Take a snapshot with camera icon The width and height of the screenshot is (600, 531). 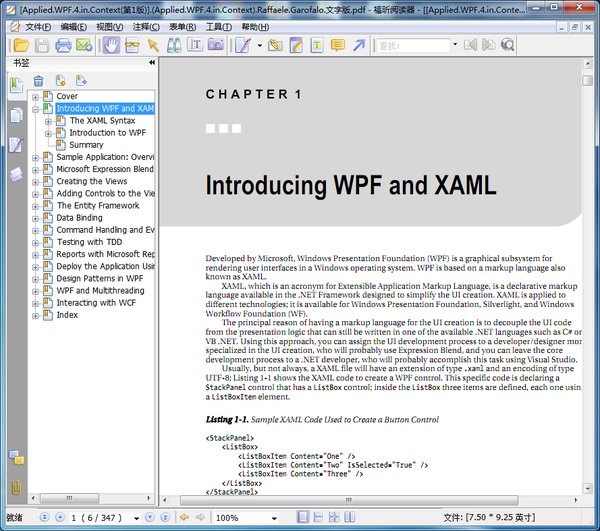[x=216, y=46]
